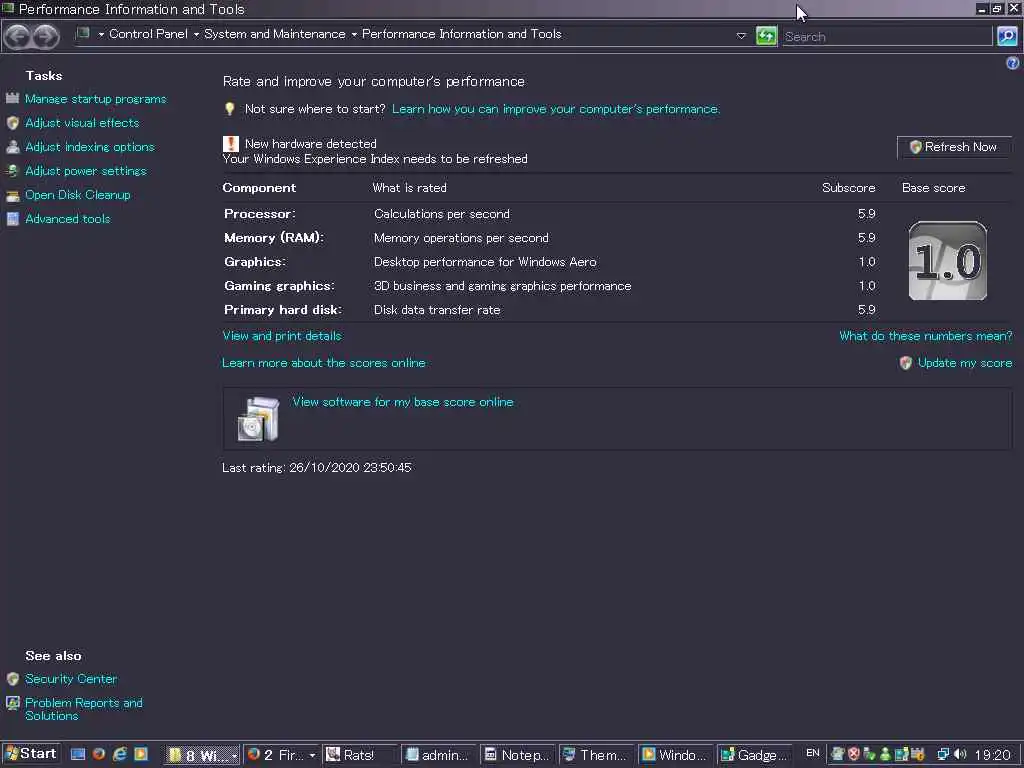Click the Disk Cleanup icon
Screen dimensions: 1024x768
[x=12, y=195]
